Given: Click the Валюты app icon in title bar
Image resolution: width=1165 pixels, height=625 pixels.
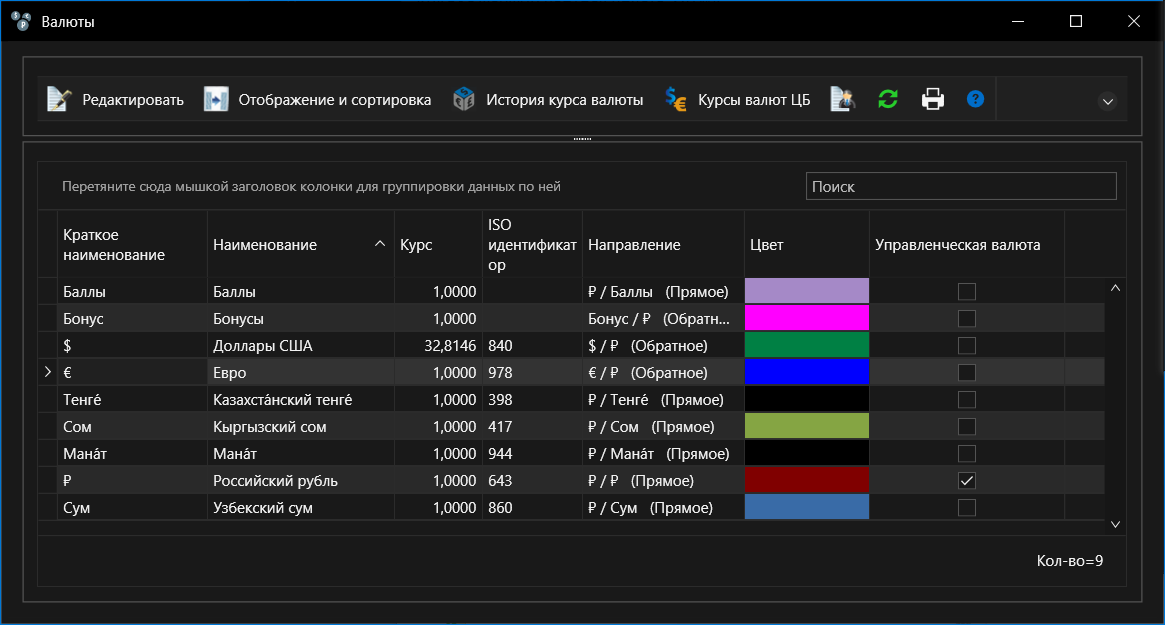Looking at the screenshot, I should [21, 21].
